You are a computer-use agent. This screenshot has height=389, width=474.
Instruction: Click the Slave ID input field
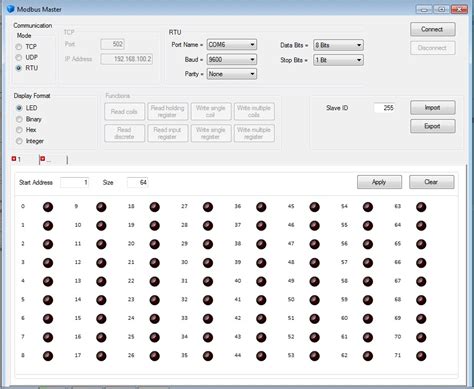click(384, 108)
